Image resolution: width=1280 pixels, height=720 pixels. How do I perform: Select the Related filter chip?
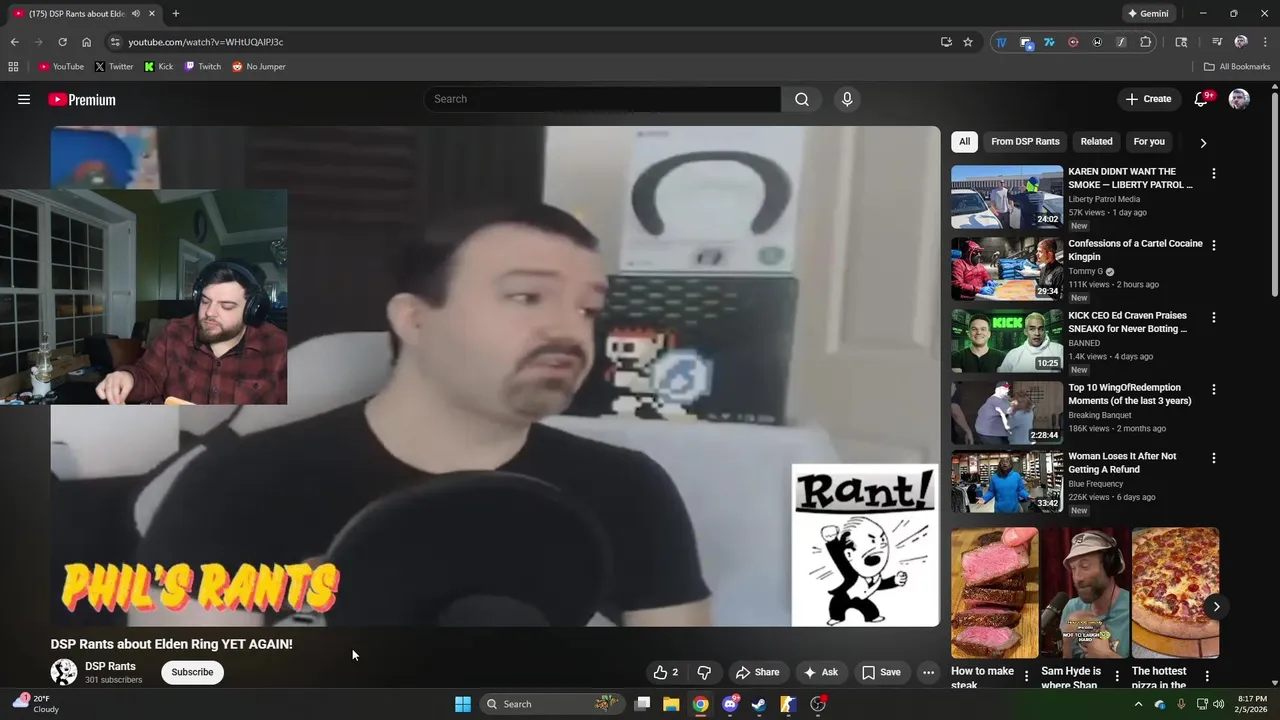coord(1096,141)
